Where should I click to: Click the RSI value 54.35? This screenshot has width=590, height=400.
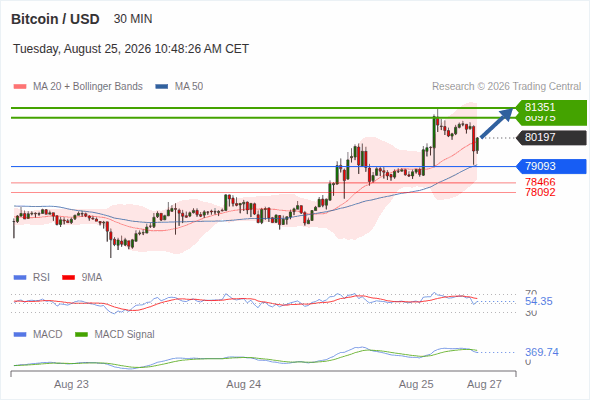coord(538,301)
